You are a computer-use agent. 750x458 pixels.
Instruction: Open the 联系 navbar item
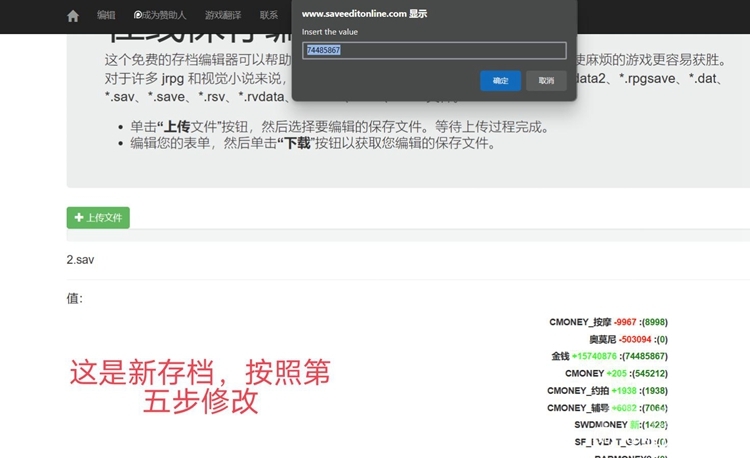coord(269,16)
